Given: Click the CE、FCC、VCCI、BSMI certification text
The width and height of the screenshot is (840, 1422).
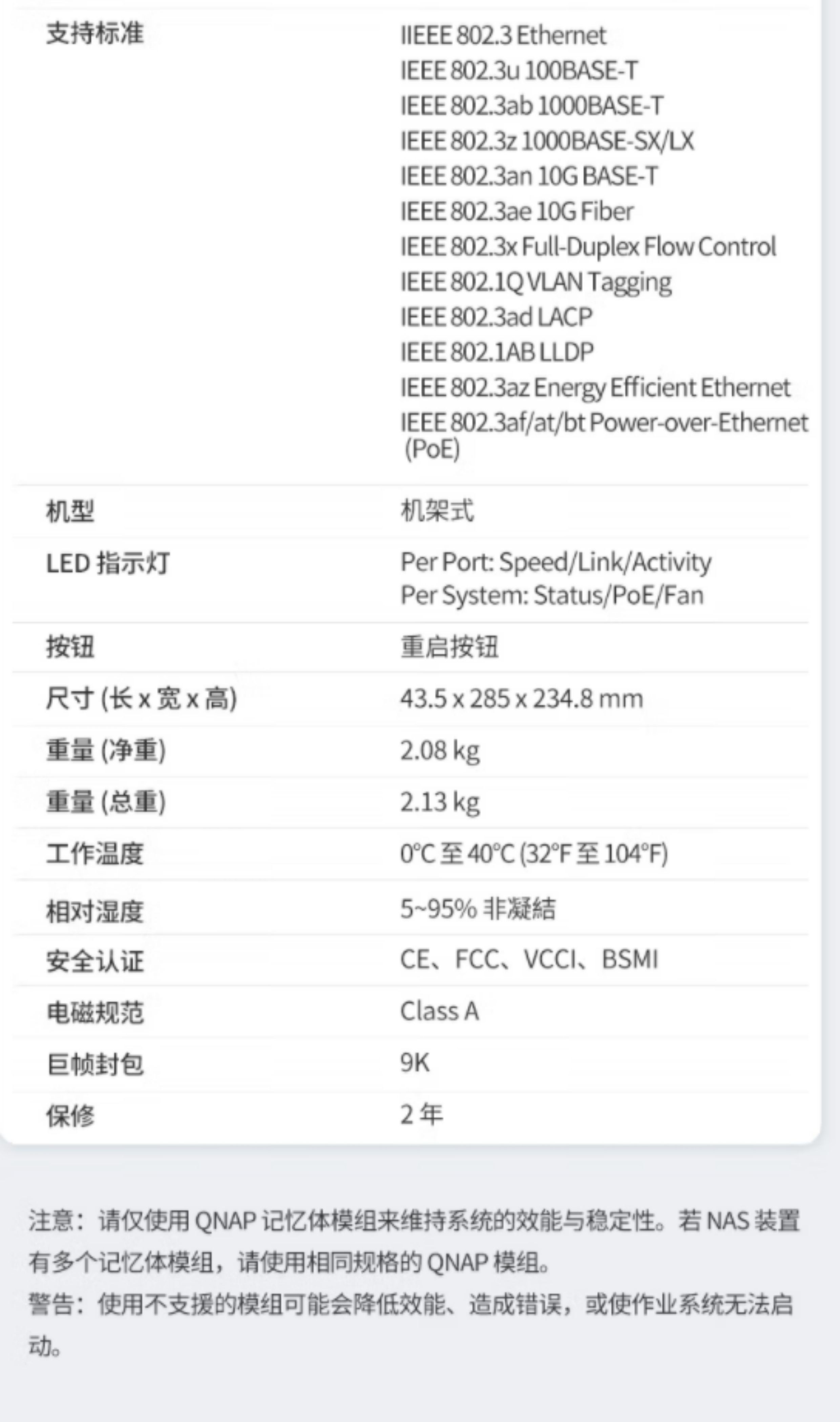Looking at the screenshot, I should [529, 960].
